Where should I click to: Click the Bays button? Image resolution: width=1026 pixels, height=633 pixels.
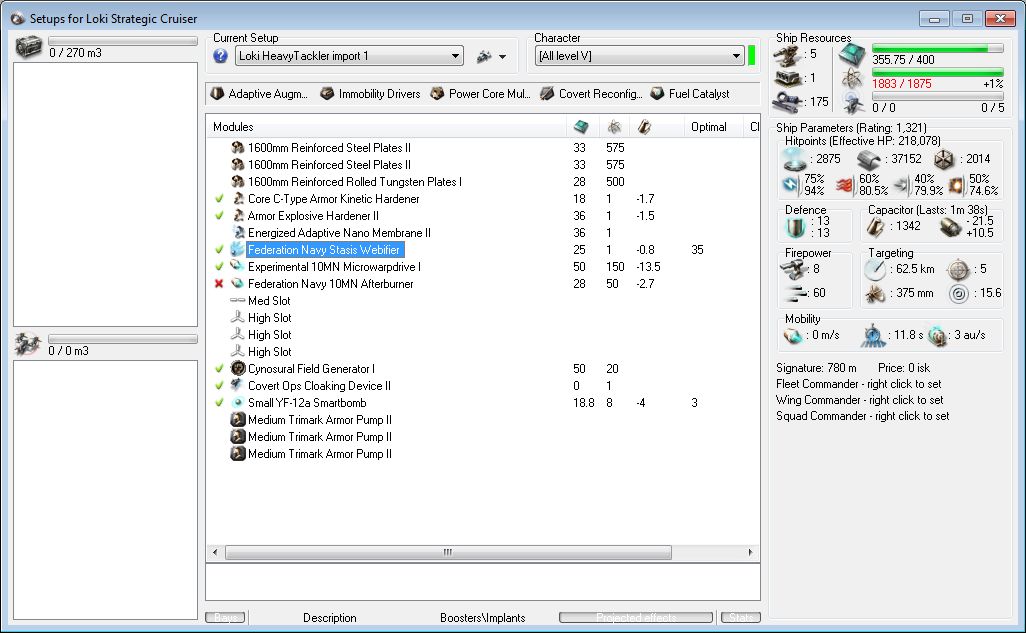pyautogui.click(x=225, y=617)
